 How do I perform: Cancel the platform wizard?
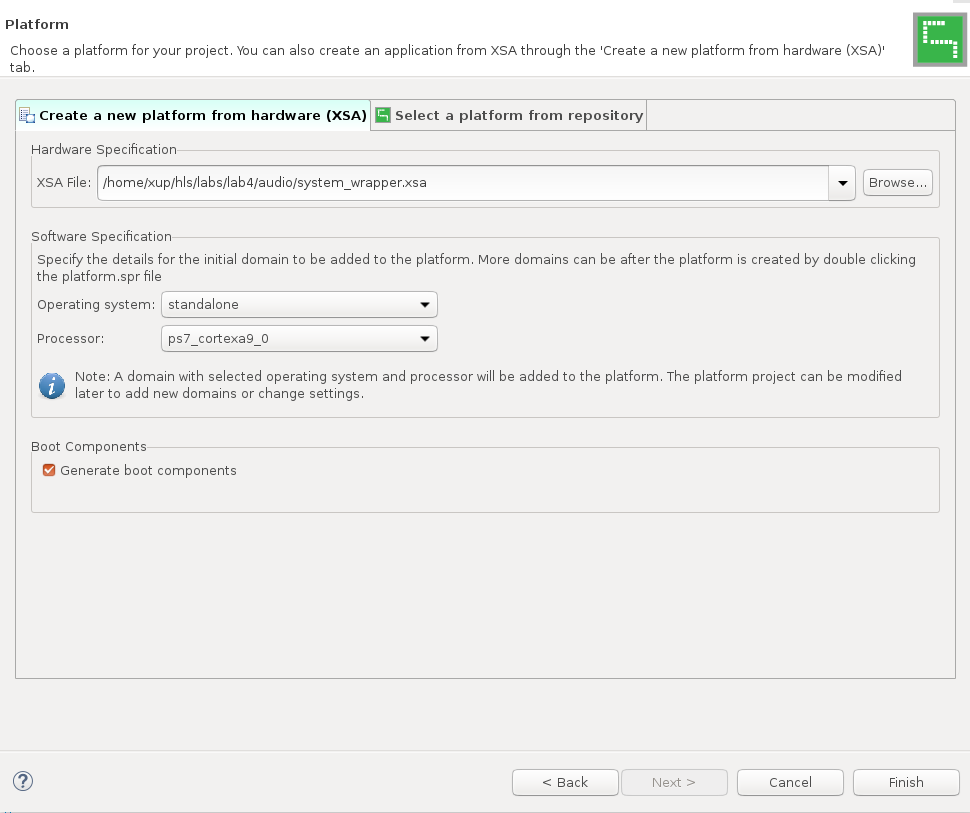(790, 782)
